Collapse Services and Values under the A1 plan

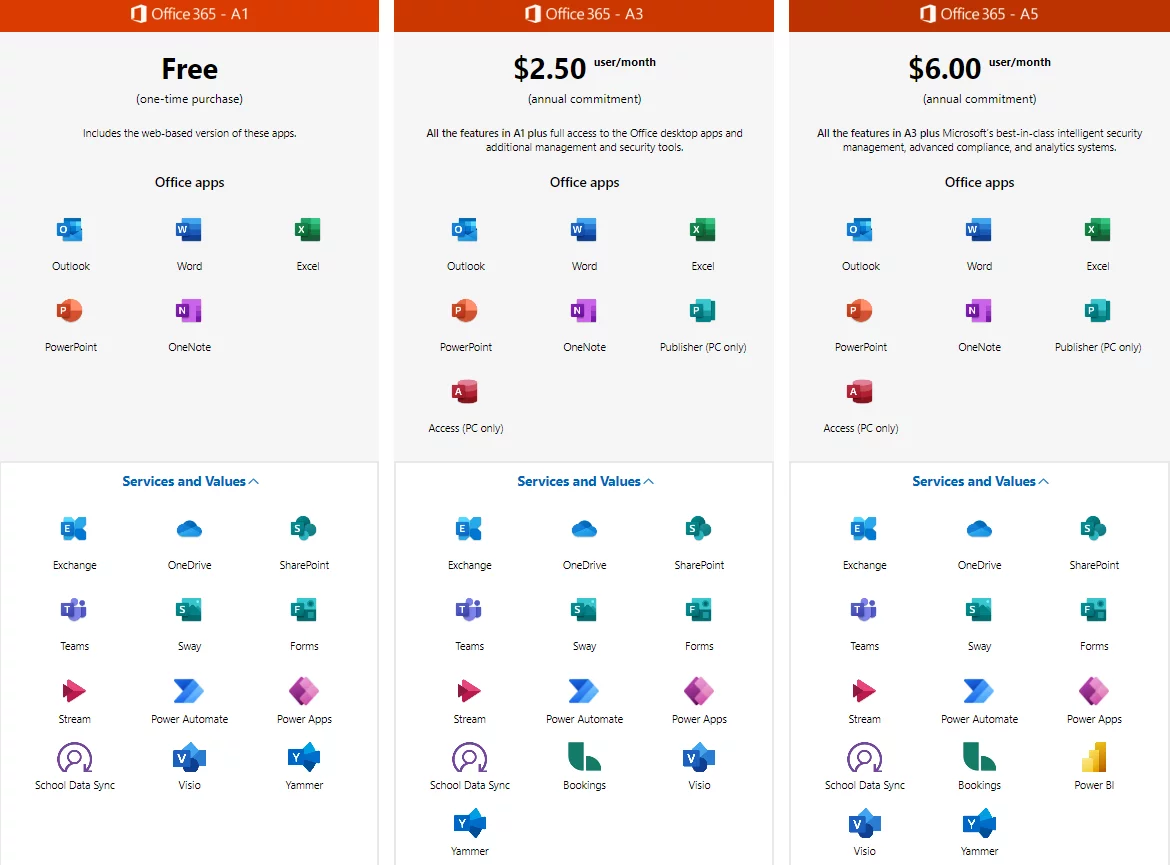click(190, 481)
